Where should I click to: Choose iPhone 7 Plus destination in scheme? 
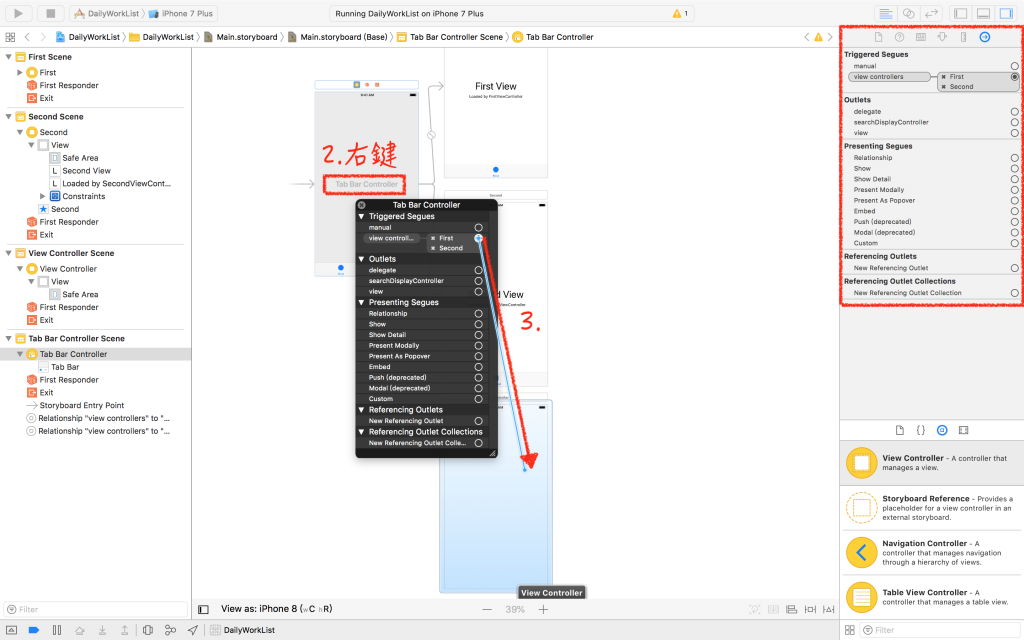tap(181, 13)
